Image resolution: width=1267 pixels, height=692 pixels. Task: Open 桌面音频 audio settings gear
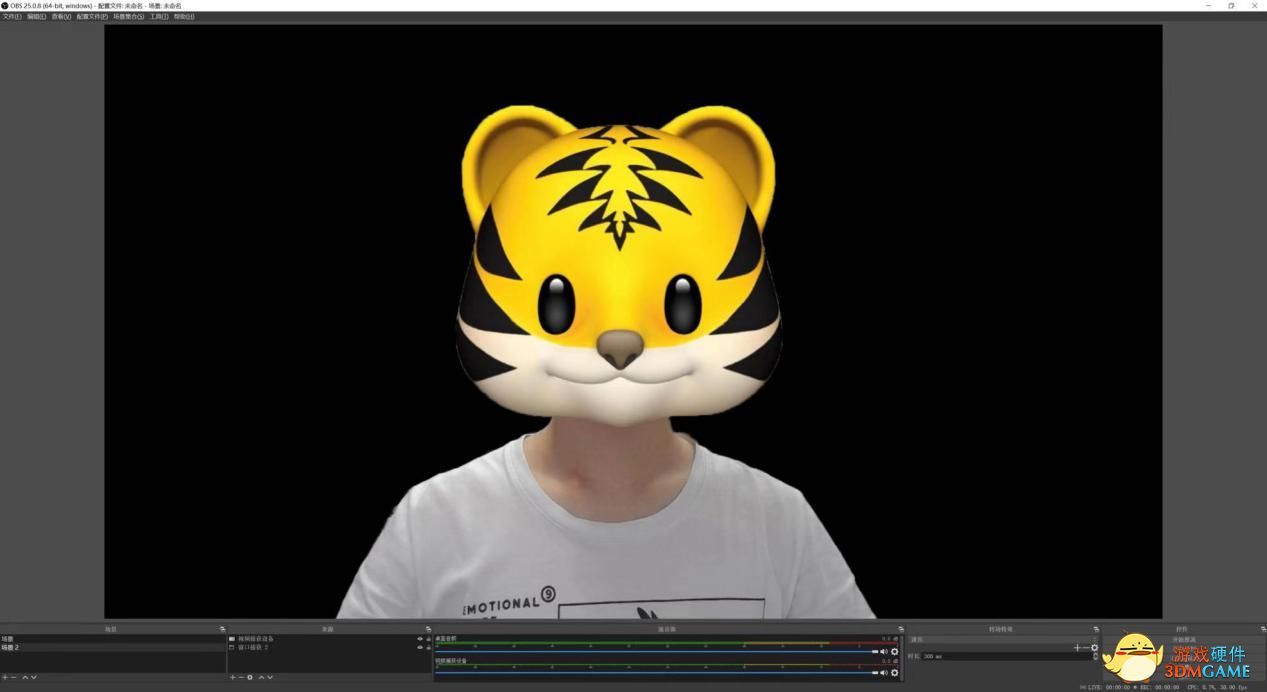(x=894, y=652)
